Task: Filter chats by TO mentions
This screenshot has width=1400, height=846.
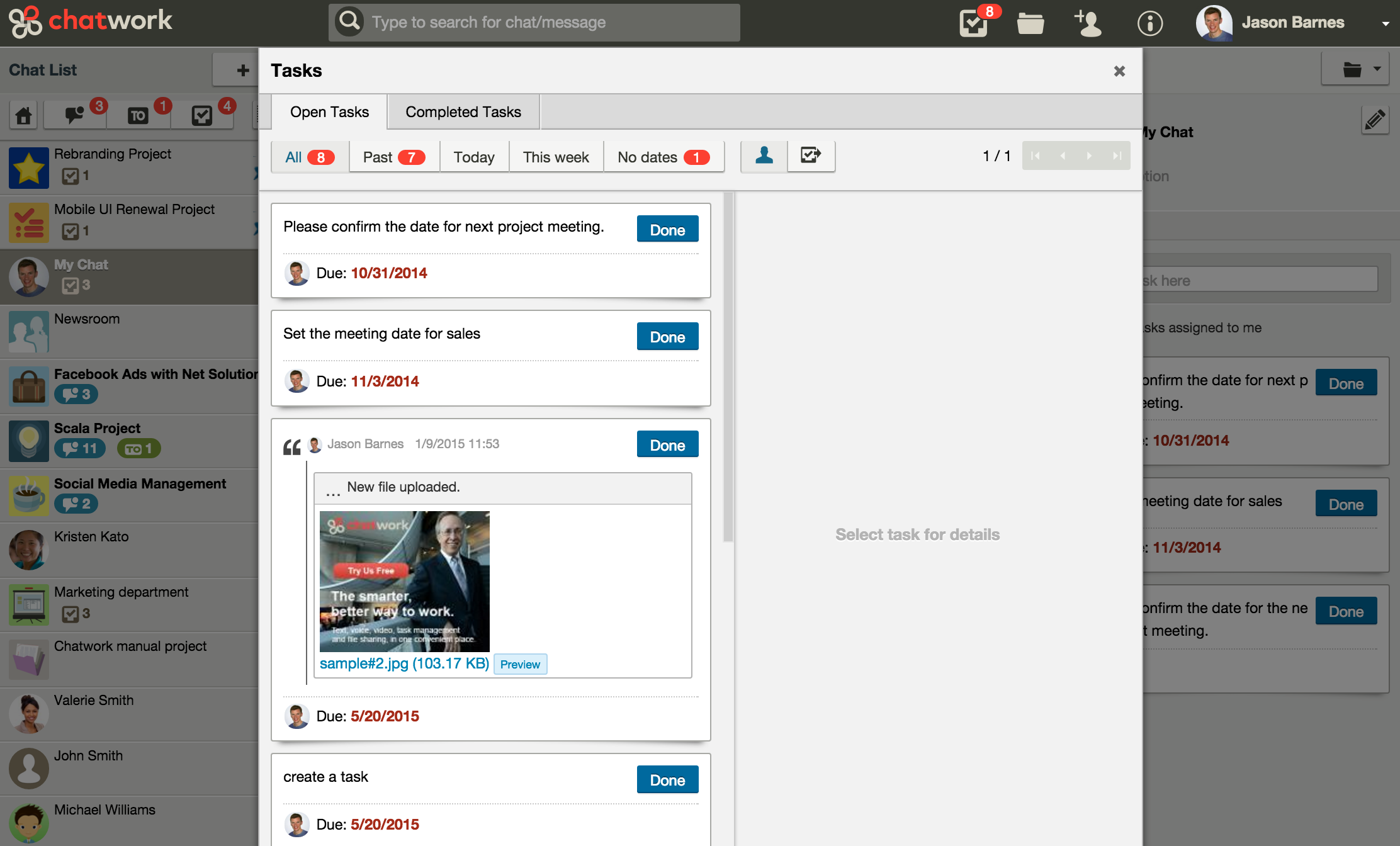Action: pyautogui.click(x=138, y=115)
